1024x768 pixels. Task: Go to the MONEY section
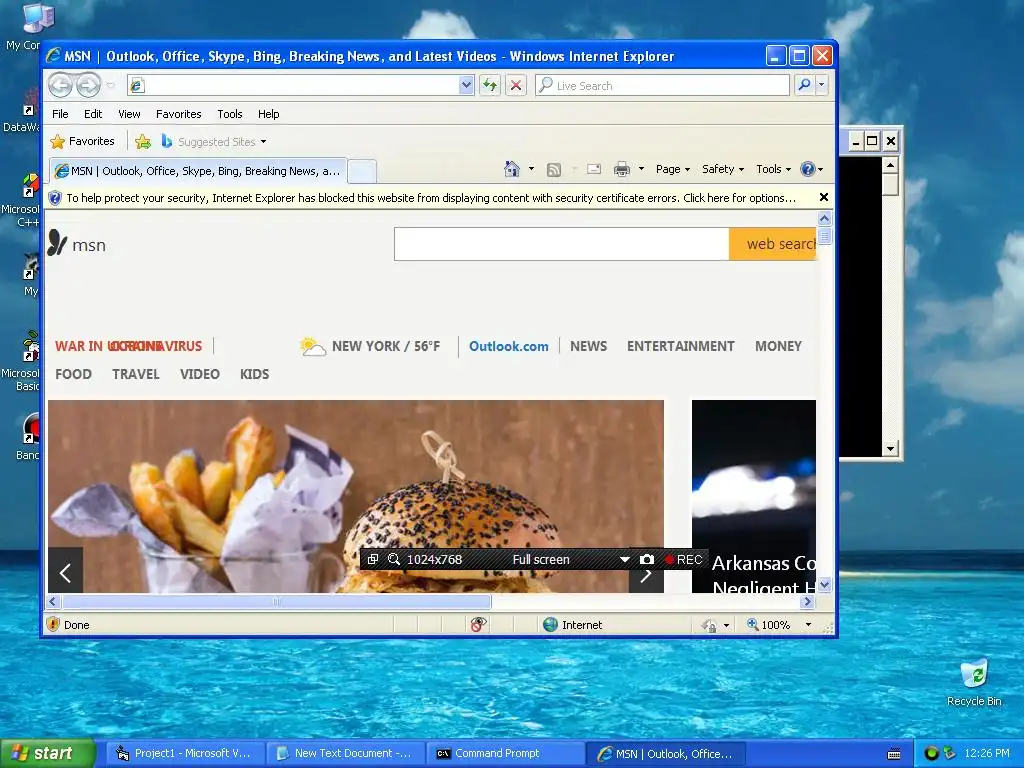point(778,346)
